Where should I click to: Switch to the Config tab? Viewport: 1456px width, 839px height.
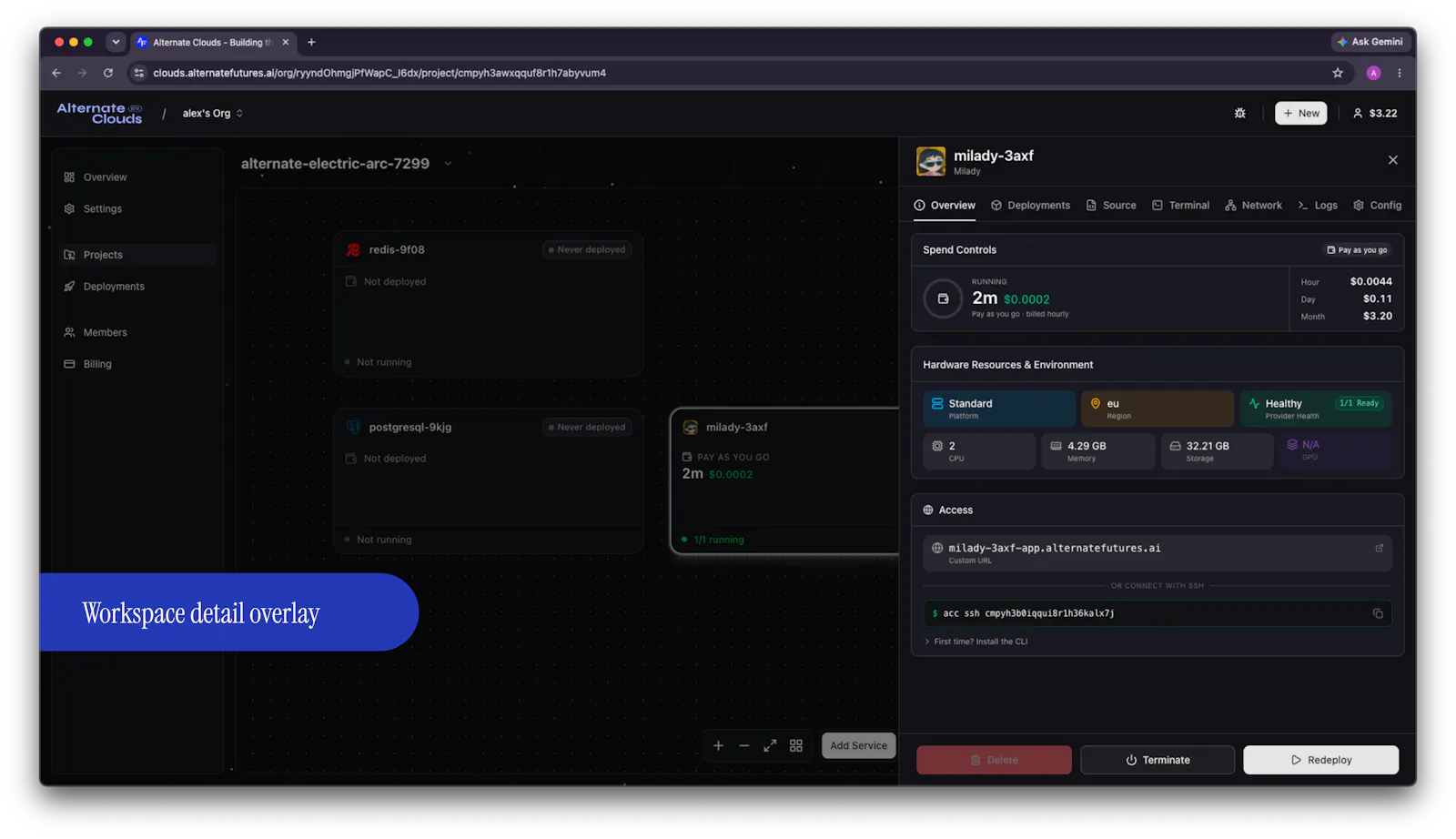1377,206
